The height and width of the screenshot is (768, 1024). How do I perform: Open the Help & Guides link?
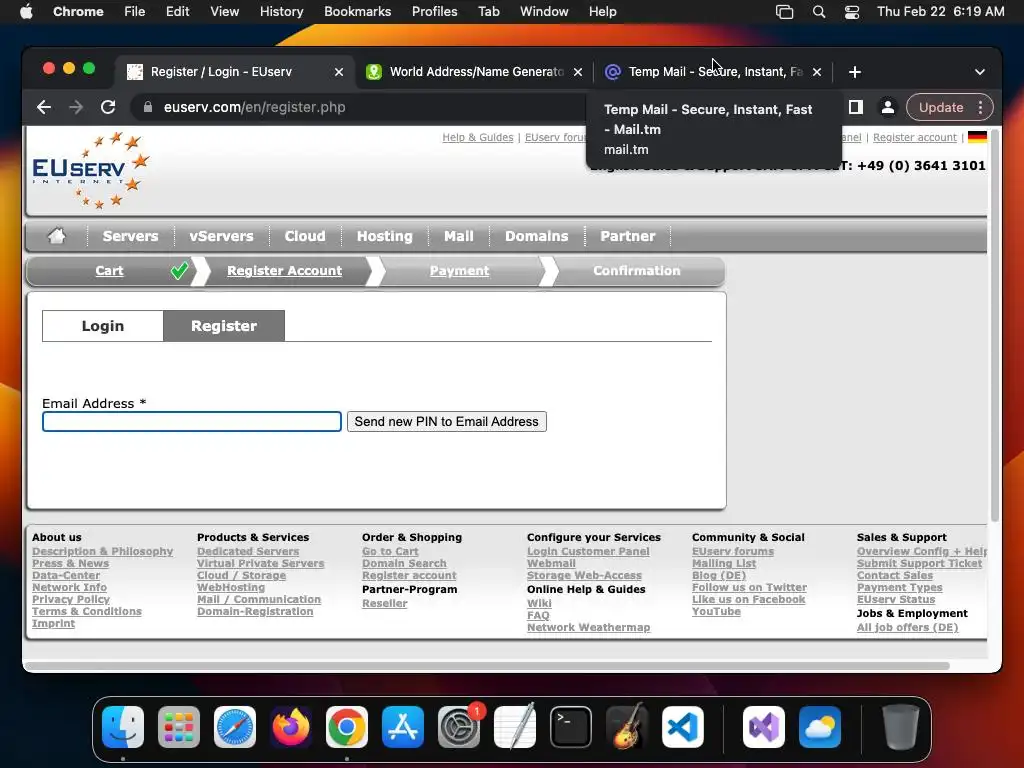[478, 137]
